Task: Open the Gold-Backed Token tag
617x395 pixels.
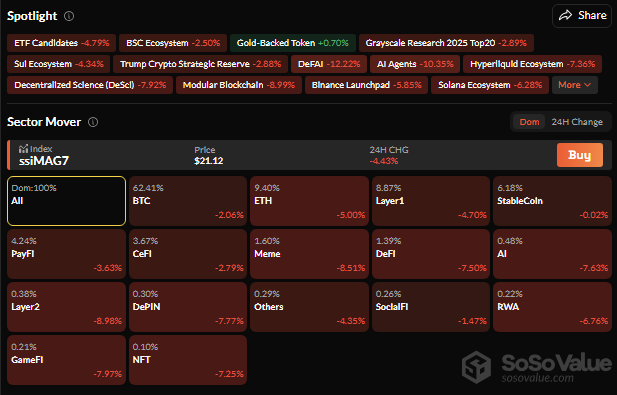Action: pyautogui.click(x=293, y=43)
